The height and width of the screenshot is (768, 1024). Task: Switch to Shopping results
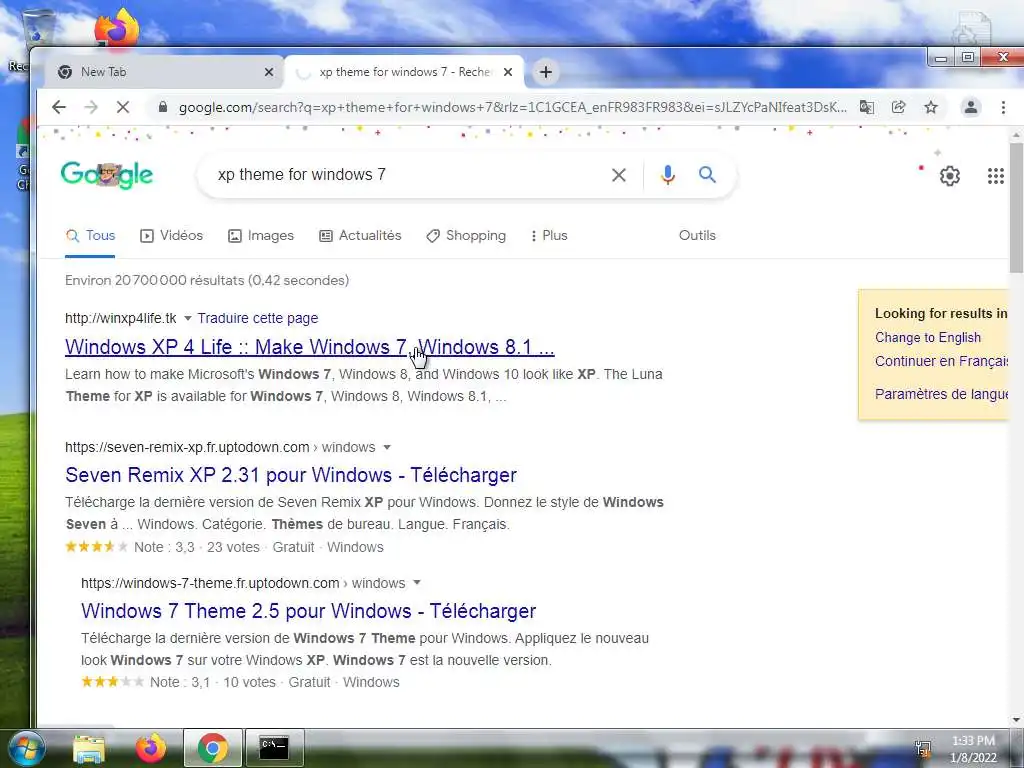click(466, 236)
